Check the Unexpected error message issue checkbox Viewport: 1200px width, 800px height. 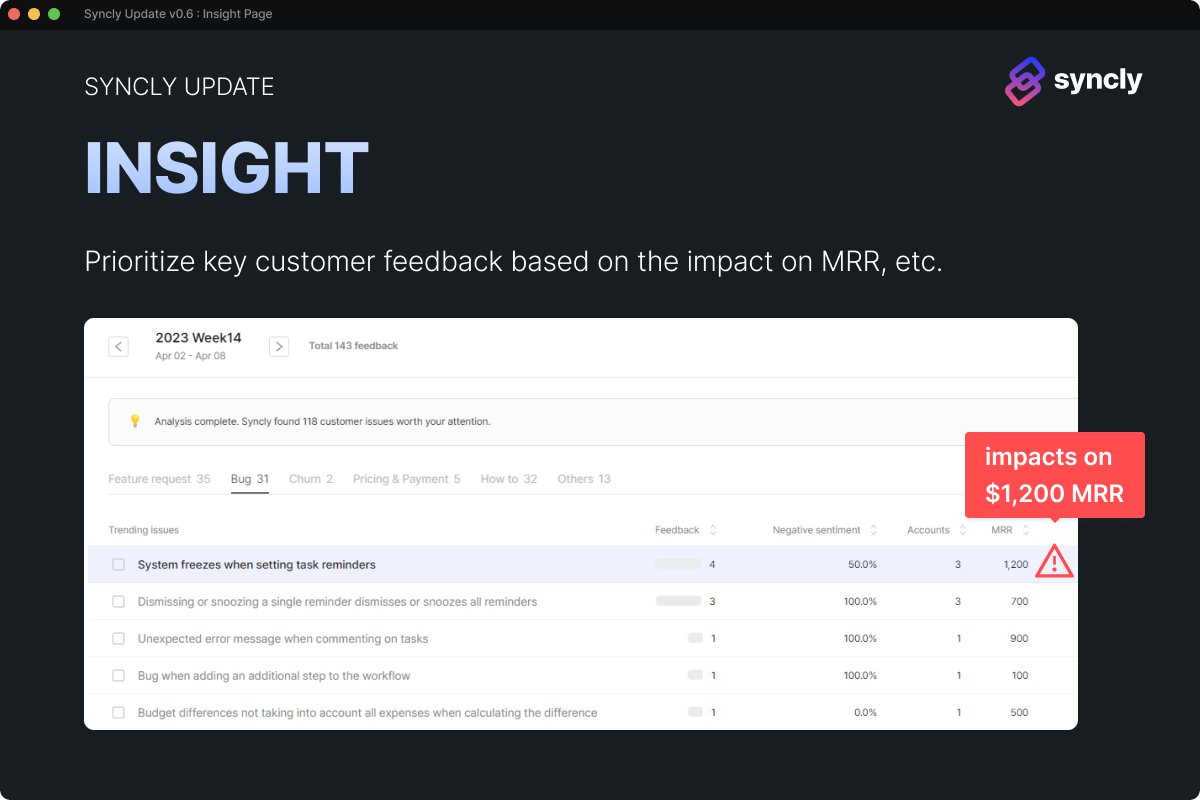pos(118,638)
